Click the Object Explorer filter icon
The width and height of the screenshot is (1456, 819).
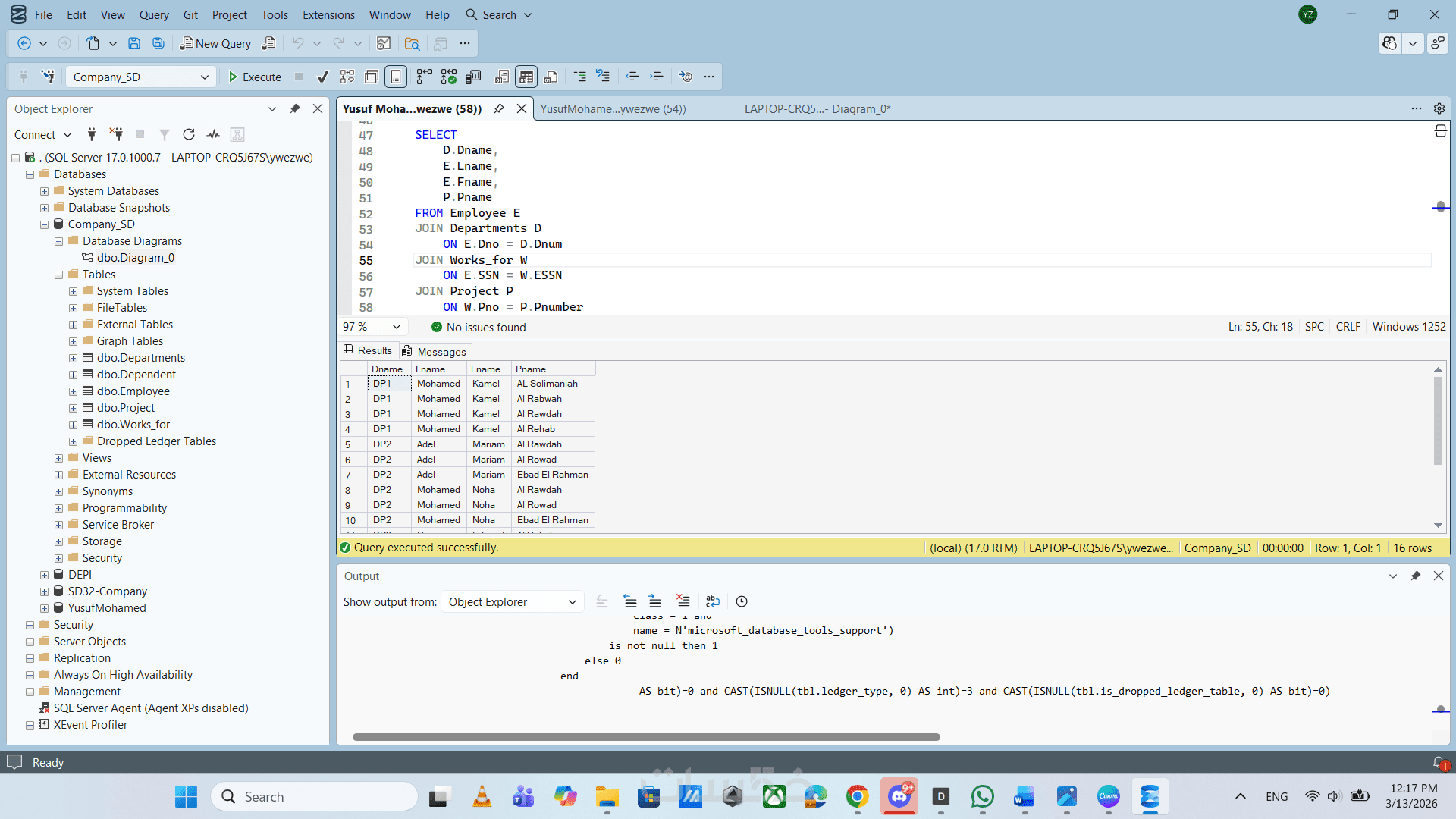[164, 134]
